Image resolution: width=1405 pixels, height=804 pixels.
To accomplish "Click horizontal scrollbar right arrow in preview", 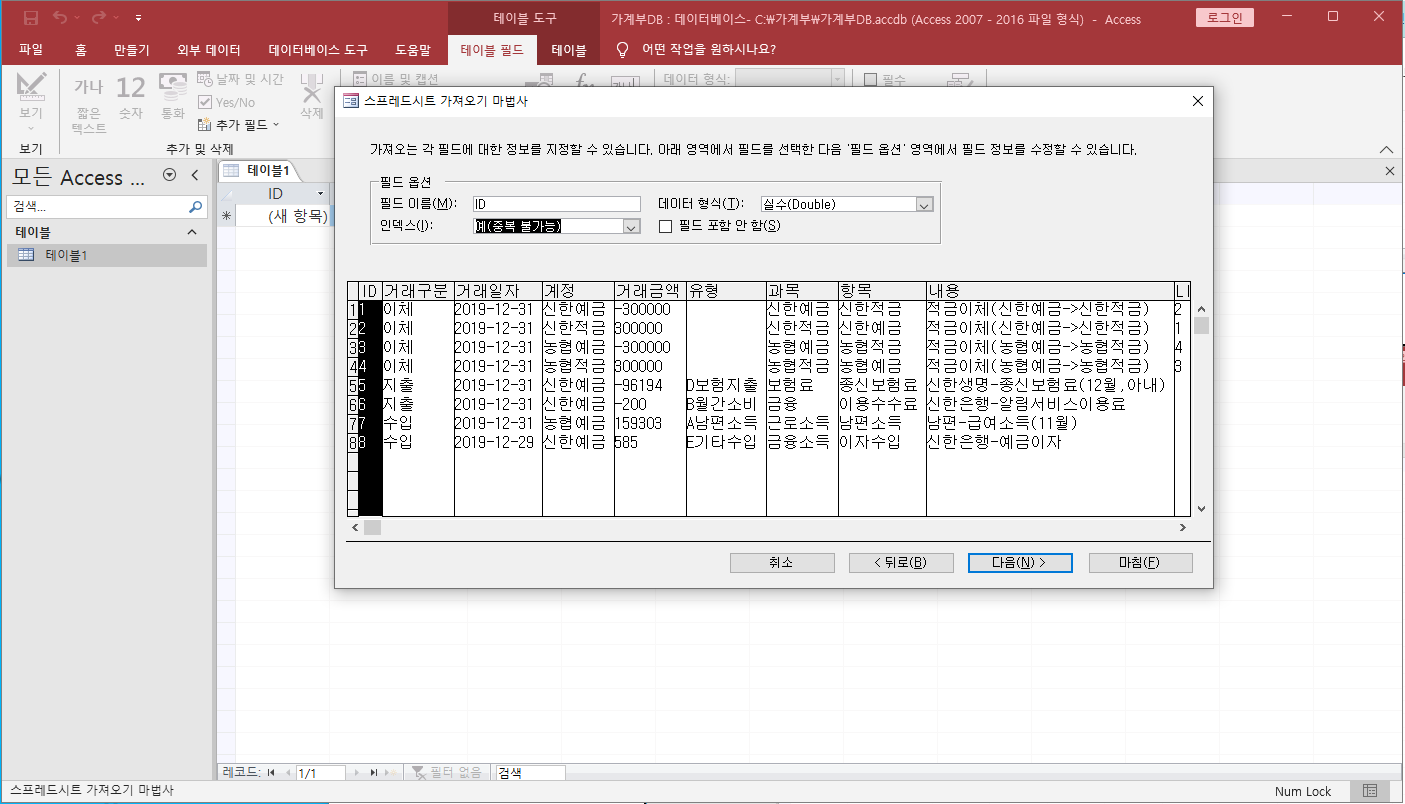I will (x=1183, y=527).
